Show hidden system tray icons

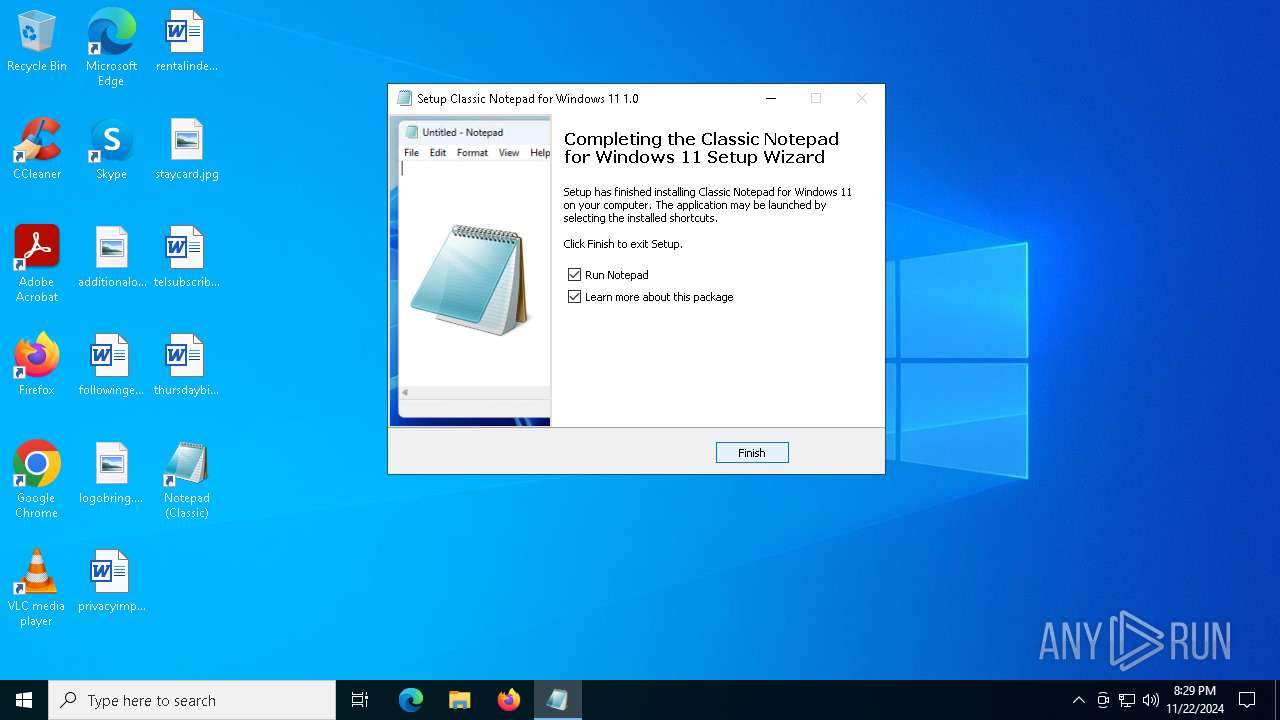pos(1078,700)
